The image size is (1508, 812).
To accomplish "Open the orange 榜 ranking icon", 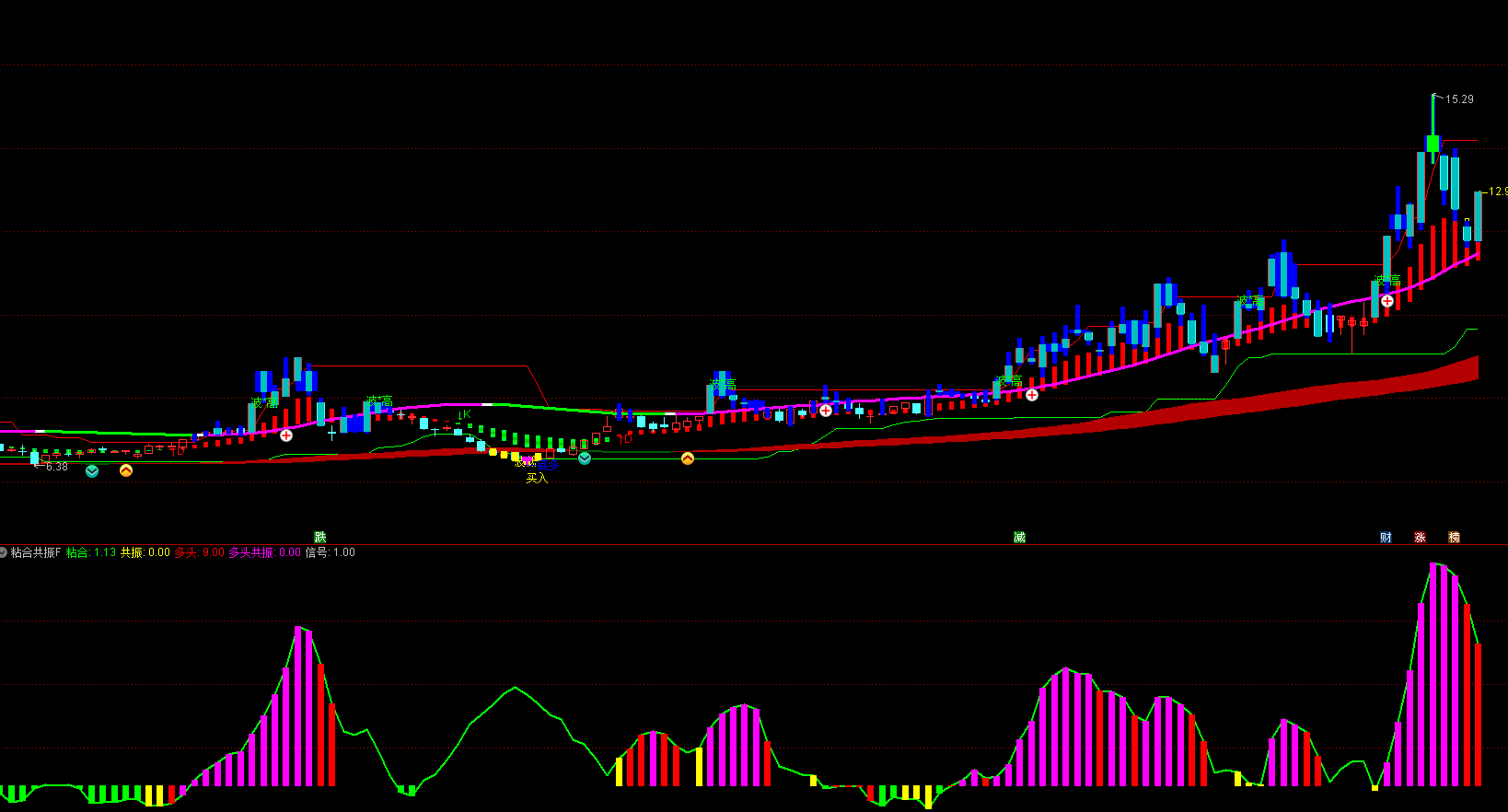I will click(1454, 537).
